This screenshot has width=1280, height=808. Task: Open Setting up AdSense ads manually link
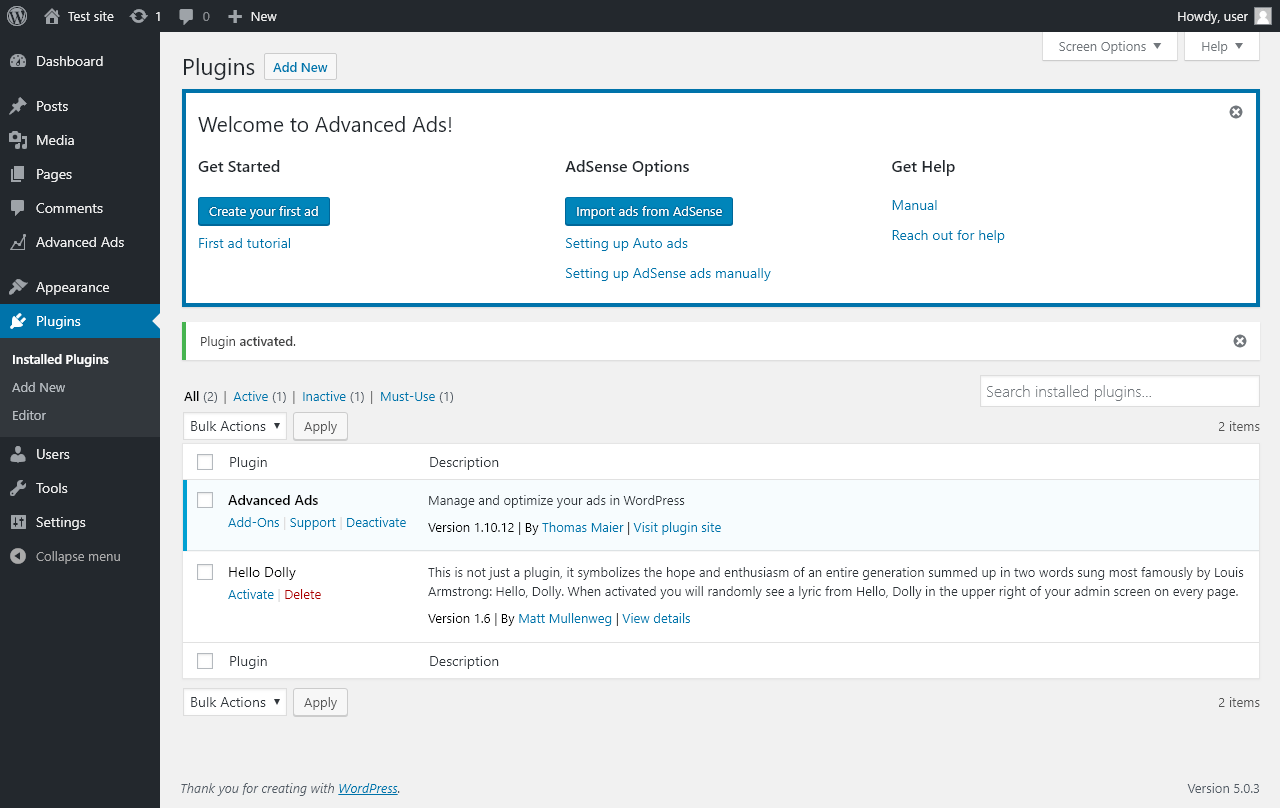668,273
